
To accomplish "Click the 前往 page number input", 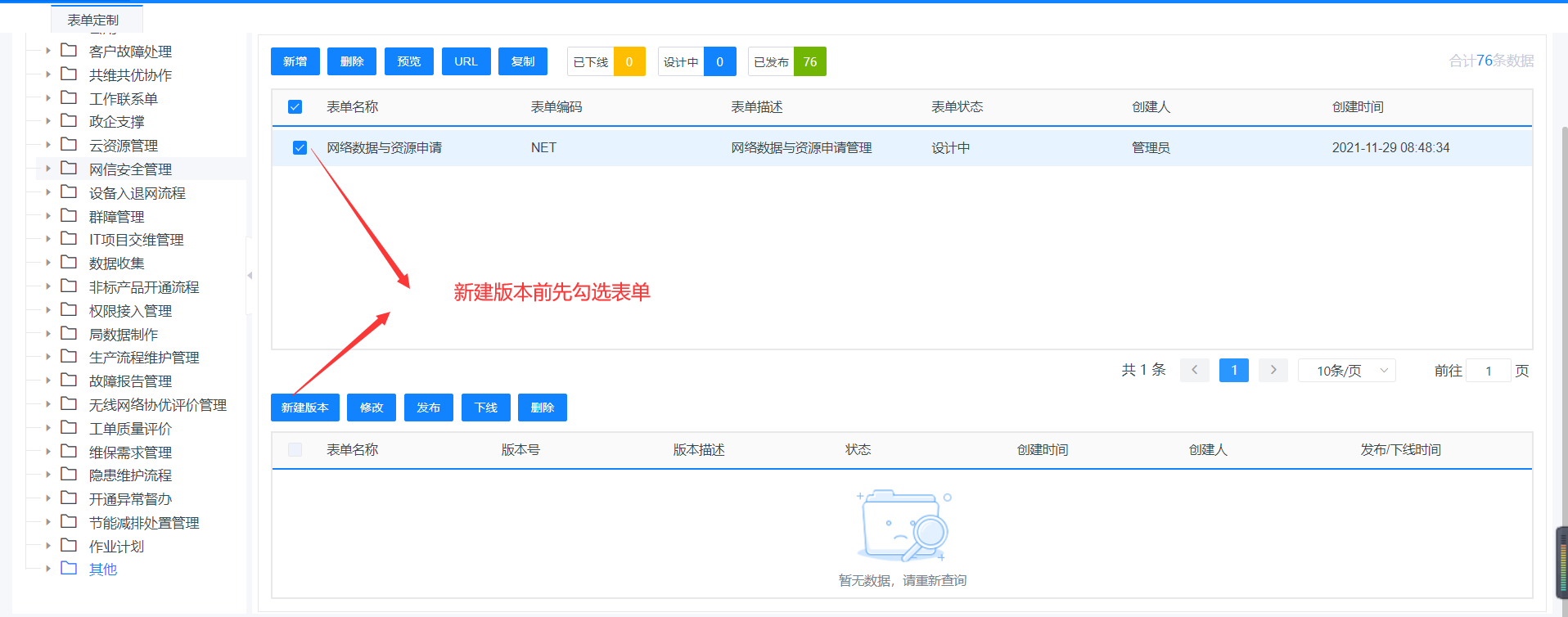I will [x=1488, y=371].
